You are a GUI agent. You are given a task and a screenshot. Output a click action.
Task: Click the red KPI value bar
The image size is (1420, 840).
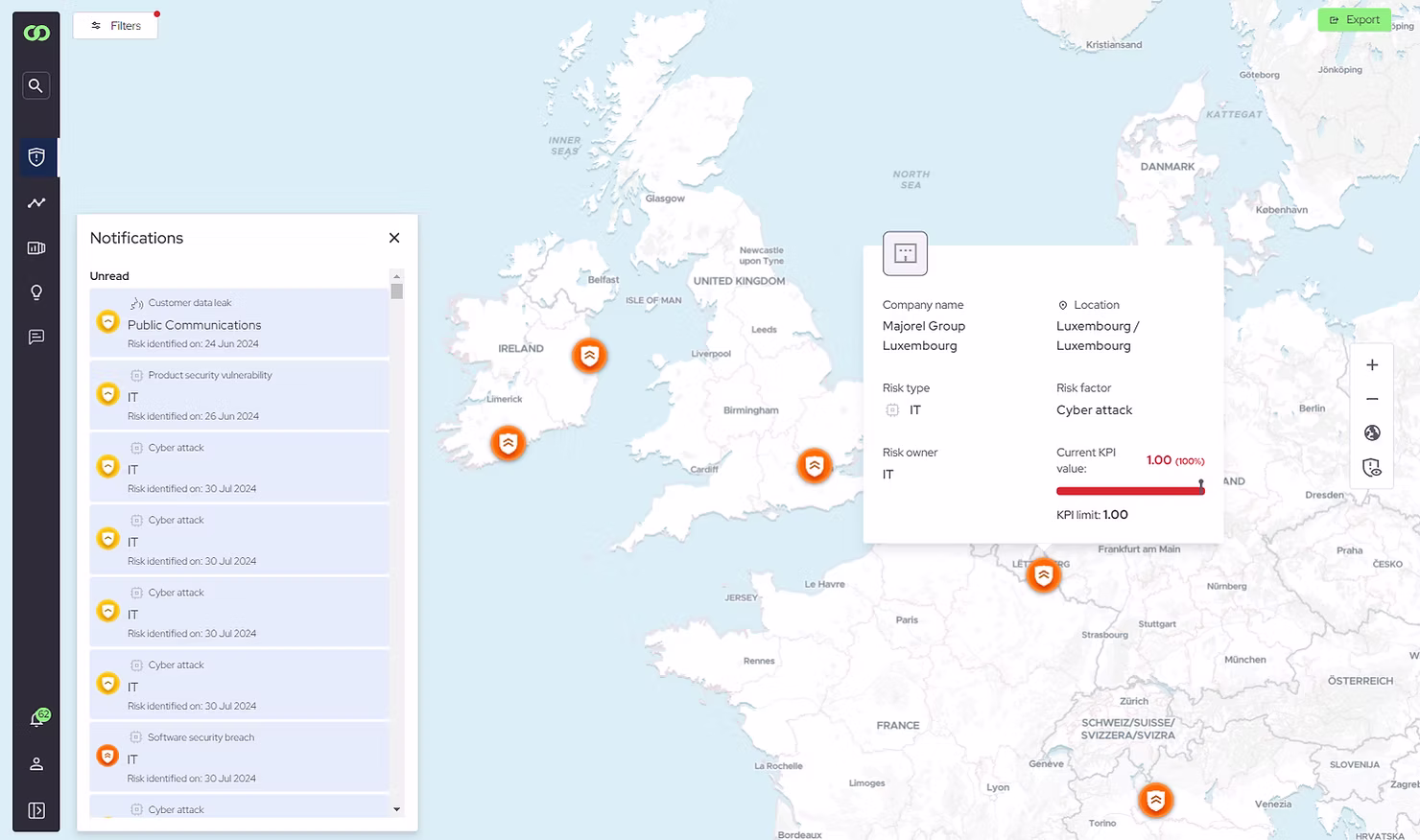(x=1129, y=491)
